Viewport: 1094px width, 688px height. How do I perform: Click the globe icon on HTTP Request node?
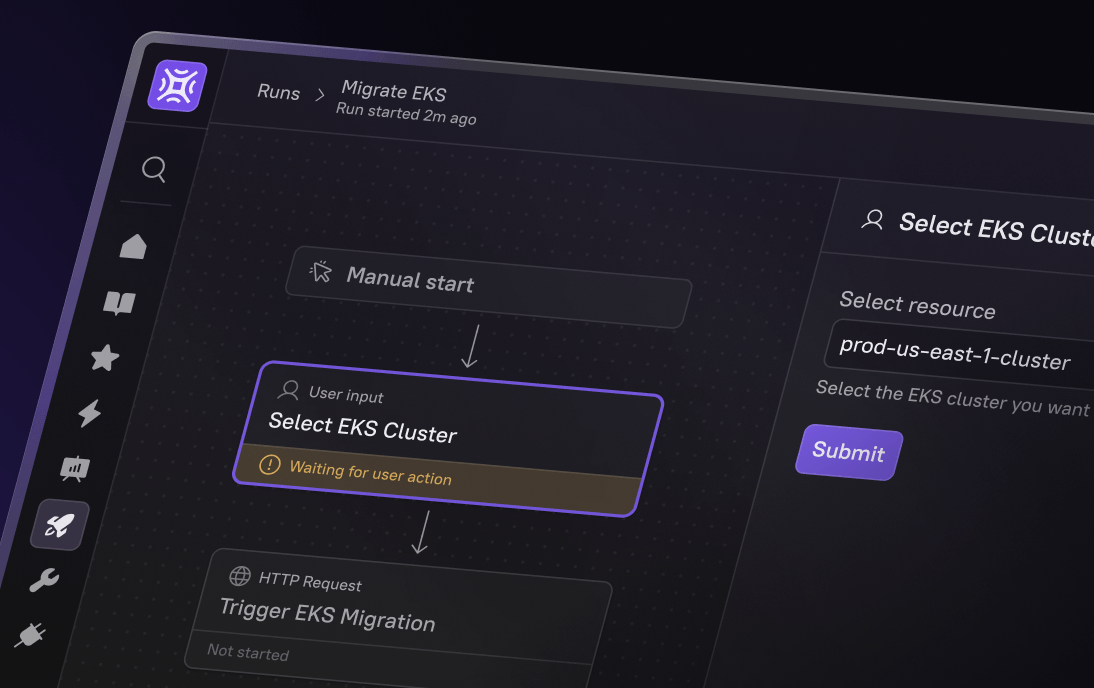[240, 576]
